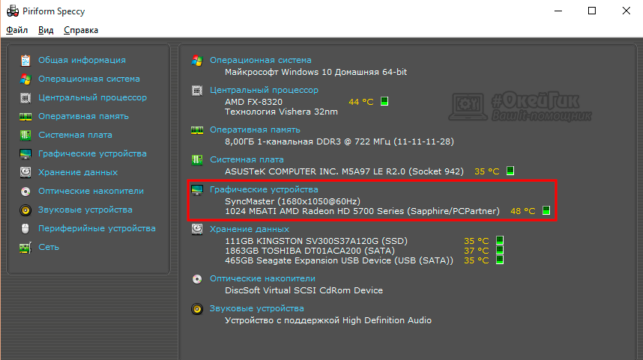The image size is (643, 360).
Task: Click the disc icon beside Оптические накопители in sidebar
Action: coord(25,191)
